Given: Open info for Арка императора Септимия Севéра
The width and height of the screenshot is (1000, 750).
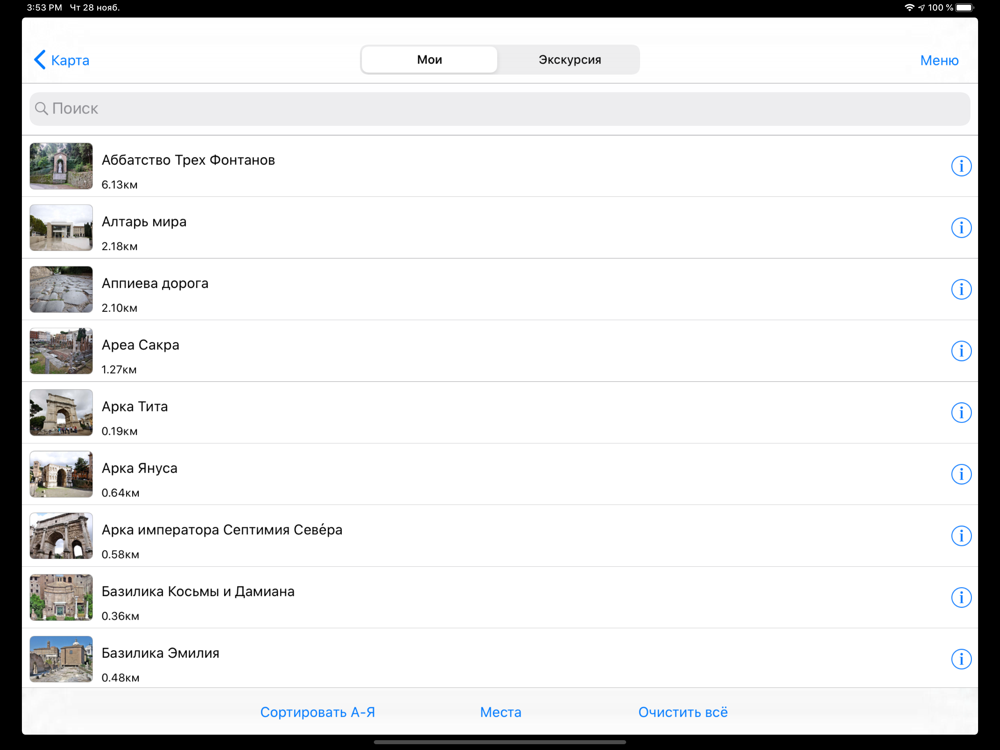Looking at the screenshot, I should (961, 536).
